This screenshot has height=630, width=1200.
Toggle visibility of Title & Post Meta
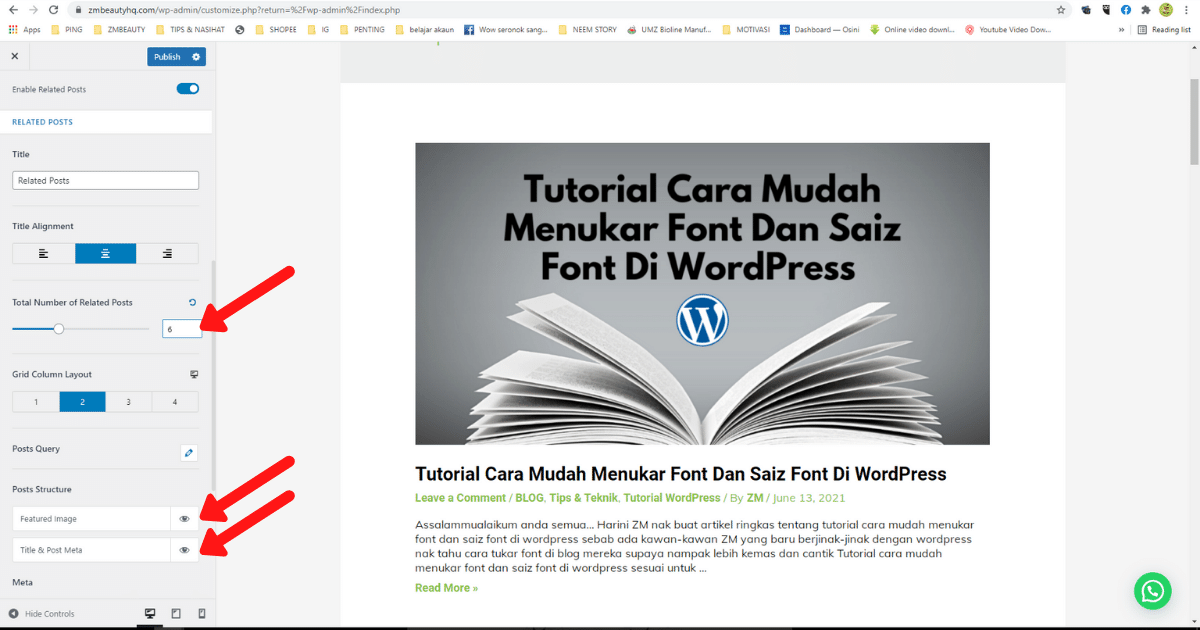(185, 550)
